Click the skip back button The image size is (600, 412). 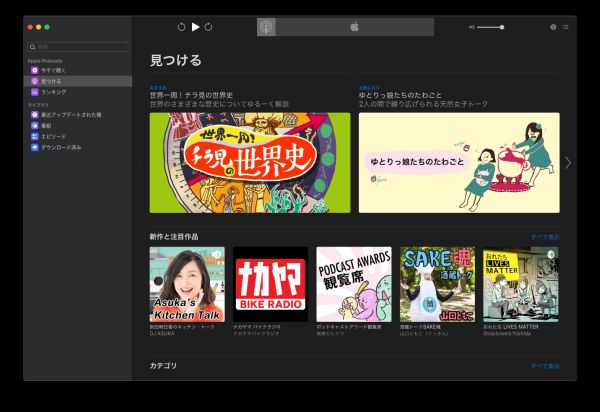point(181,27)
